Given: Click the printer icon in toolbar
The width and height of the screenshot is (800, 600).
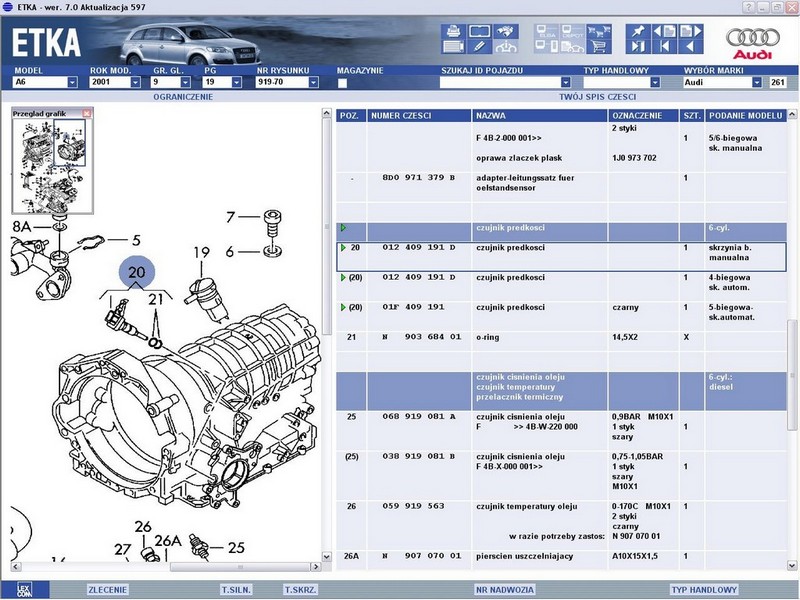Looking at the screenshot, I should click(x=453, y=32).
